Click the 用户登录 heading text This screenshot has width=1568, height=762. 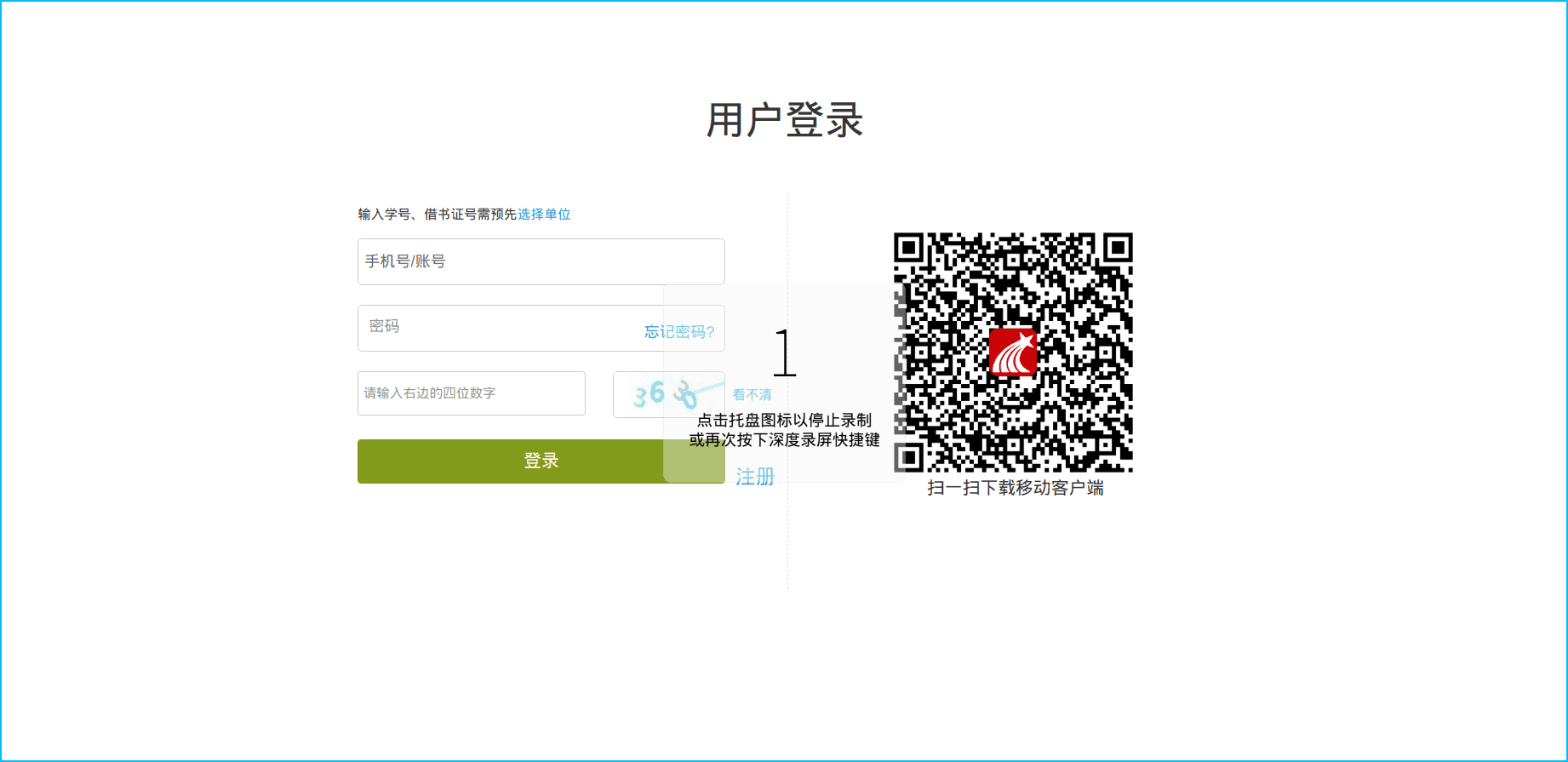[x=785, y=119]
